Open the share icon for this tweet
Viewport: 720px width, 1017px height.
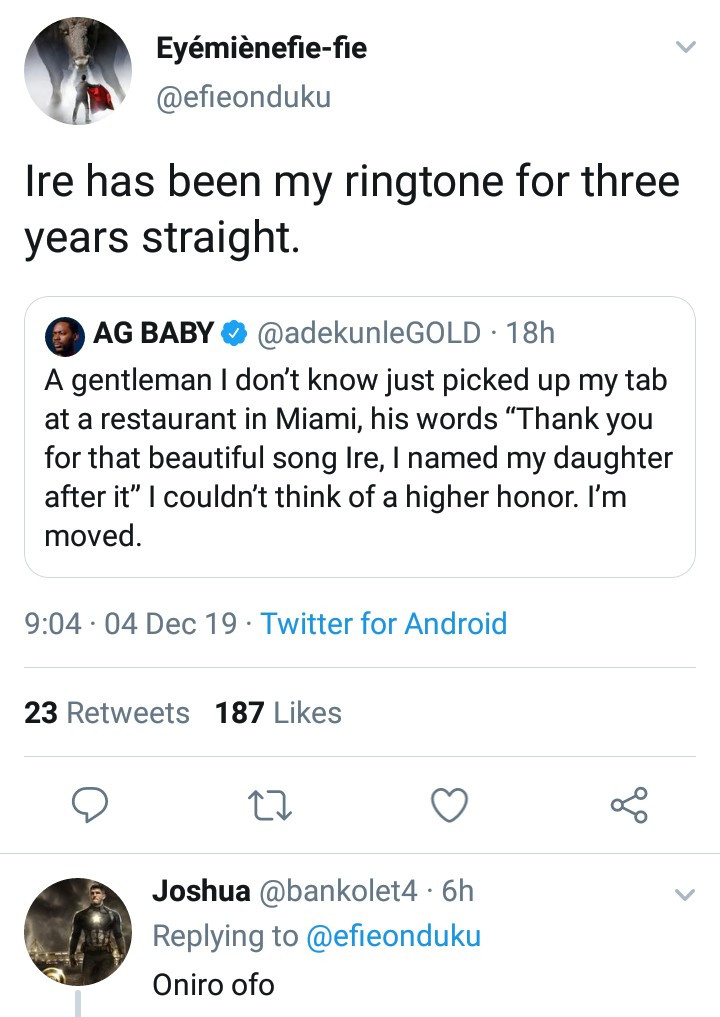click(629, 805)
